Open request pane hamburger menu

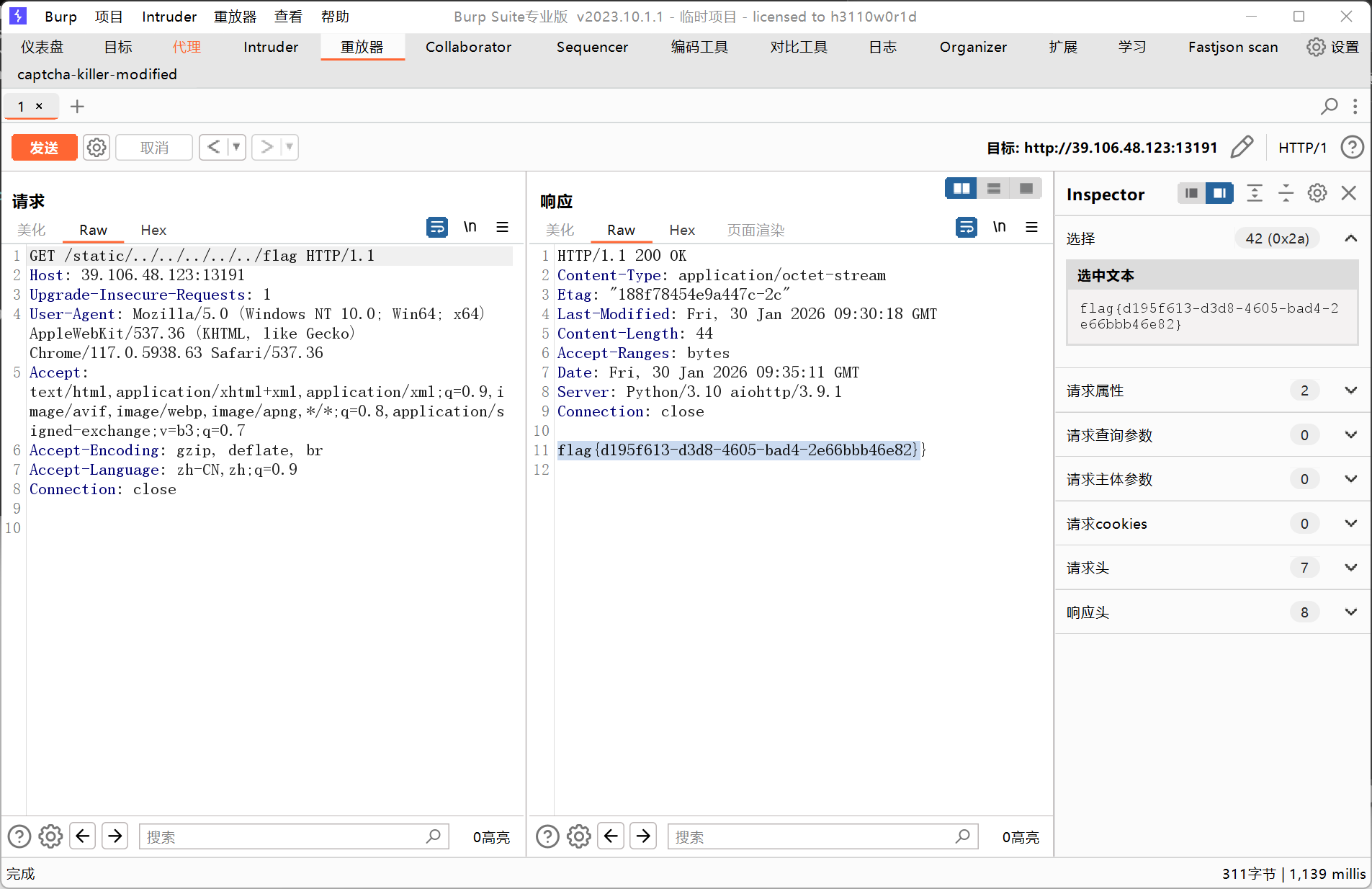(x=503, y=227)
